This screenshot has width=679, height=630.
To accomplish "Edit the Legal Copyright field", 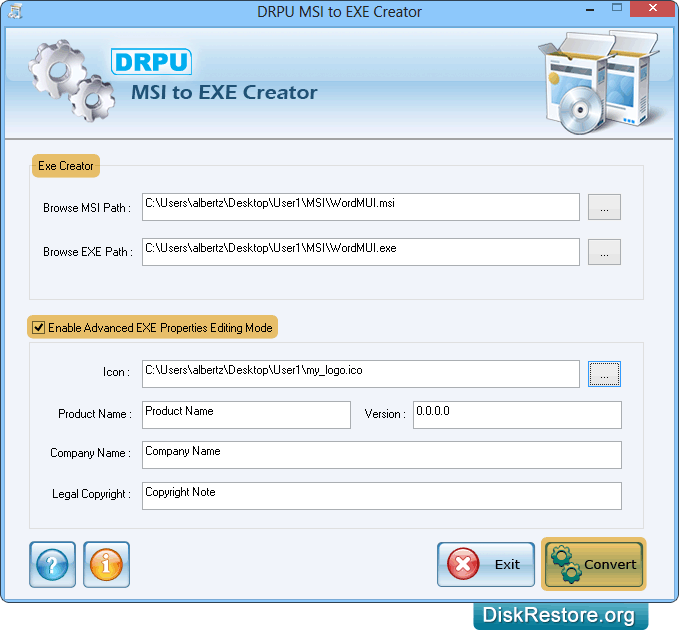I will click(382, 496).
